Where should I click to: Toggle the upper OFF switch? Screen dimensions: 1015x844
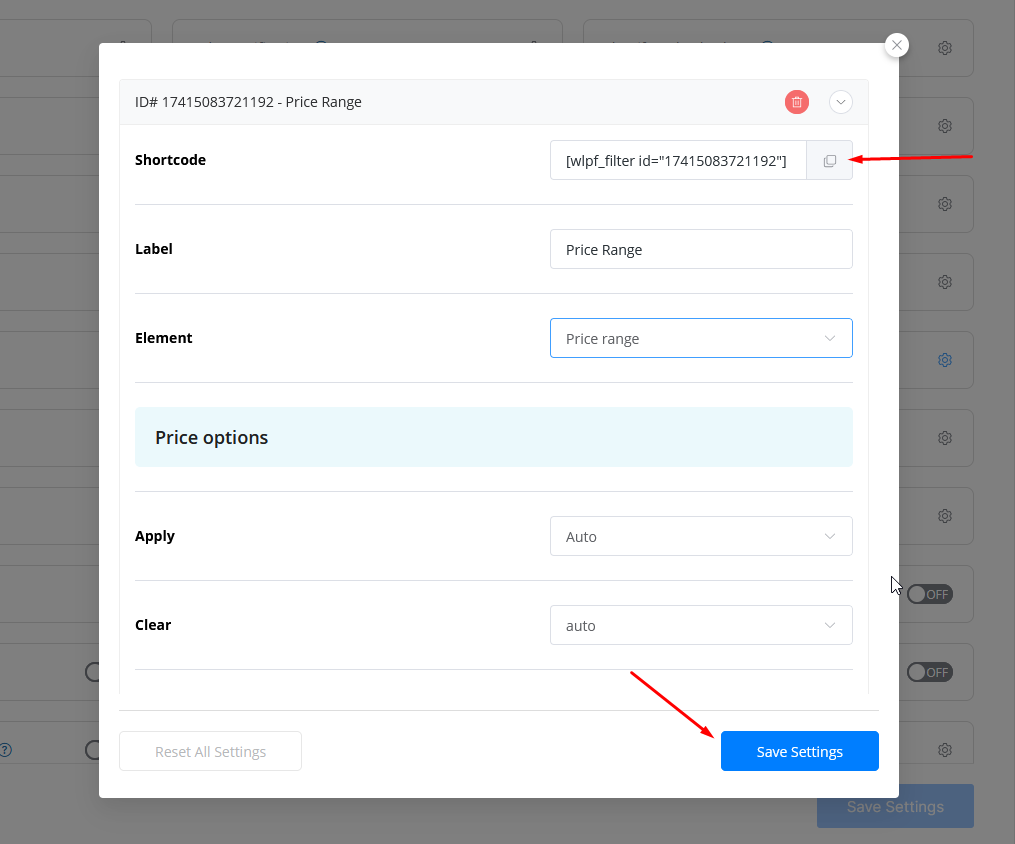tap(929, 594)
